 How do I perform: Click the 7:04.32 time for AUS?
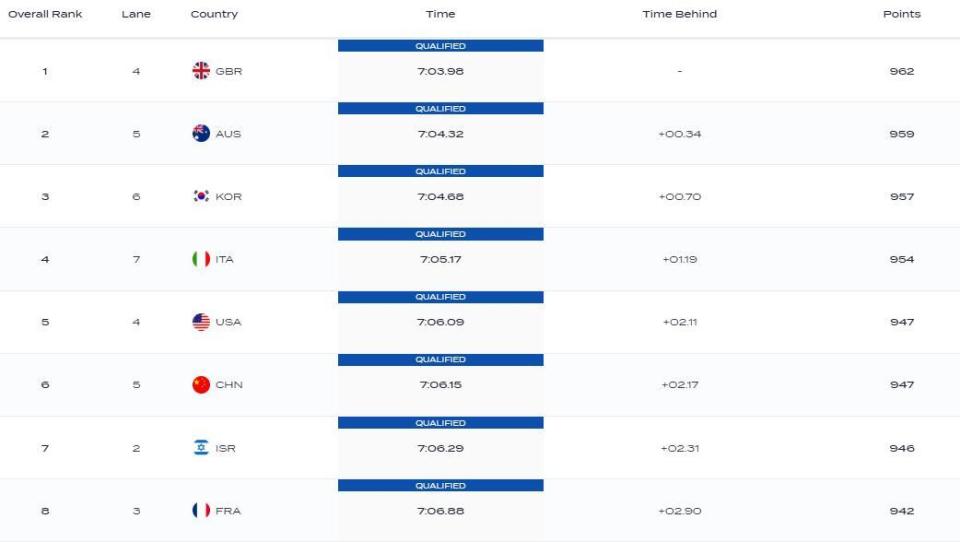440,134
